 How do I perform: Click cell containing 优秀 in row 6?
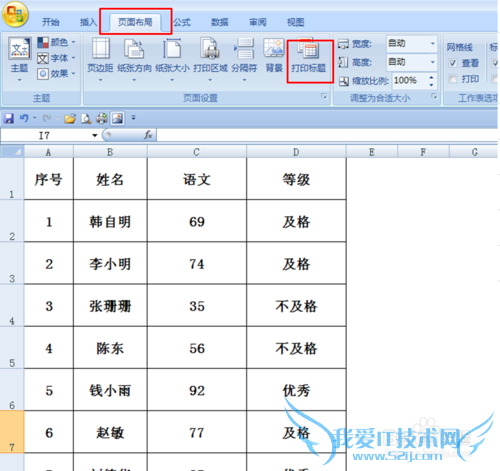click(x=296, y=390)
